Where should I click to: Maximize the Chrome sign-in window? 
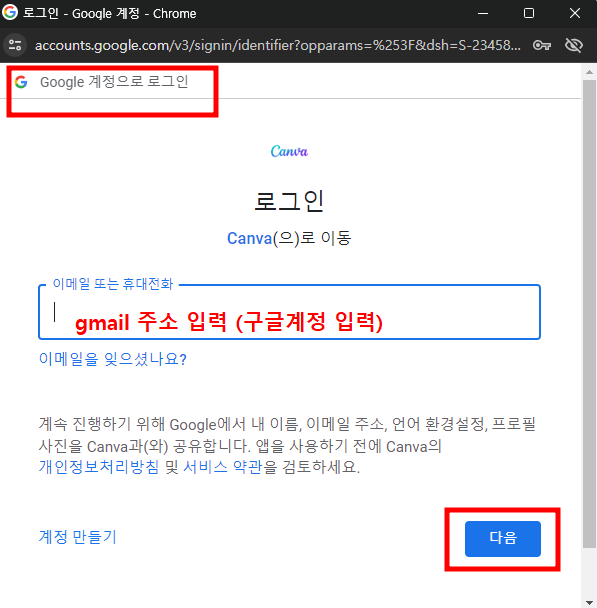(529, 13)
